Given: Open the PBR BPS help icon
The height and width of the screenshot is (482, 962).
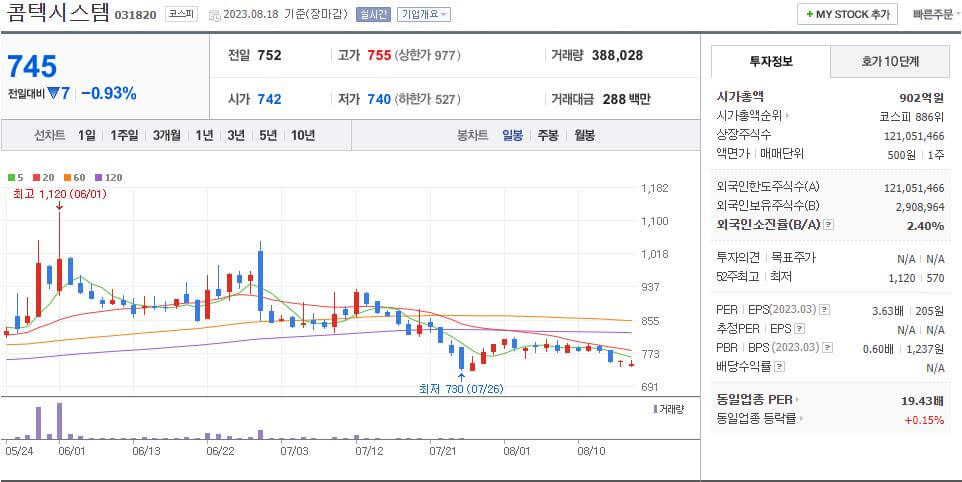Looking at the screenshot, I should click(828, 348).
